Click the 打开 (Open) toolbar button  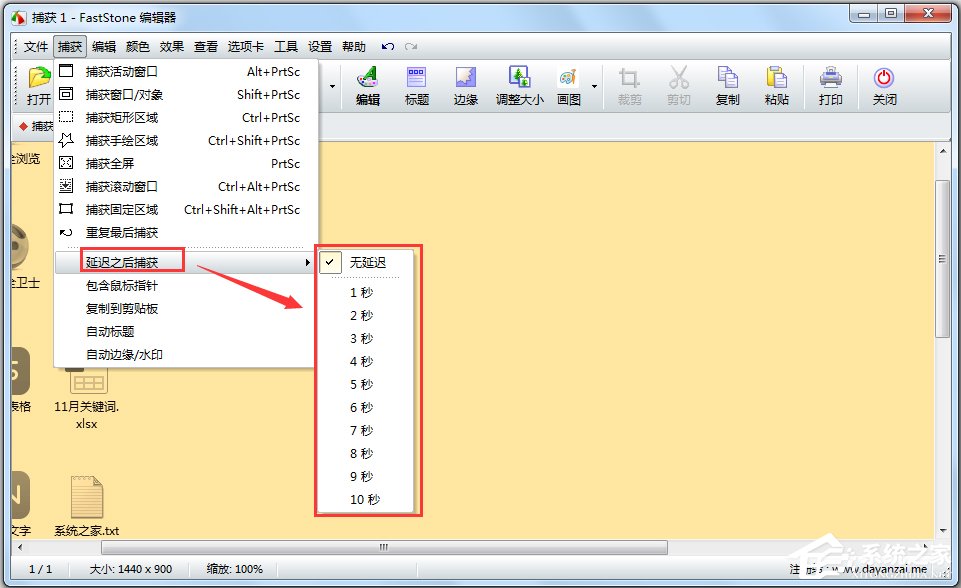click(x=38, y=85)
